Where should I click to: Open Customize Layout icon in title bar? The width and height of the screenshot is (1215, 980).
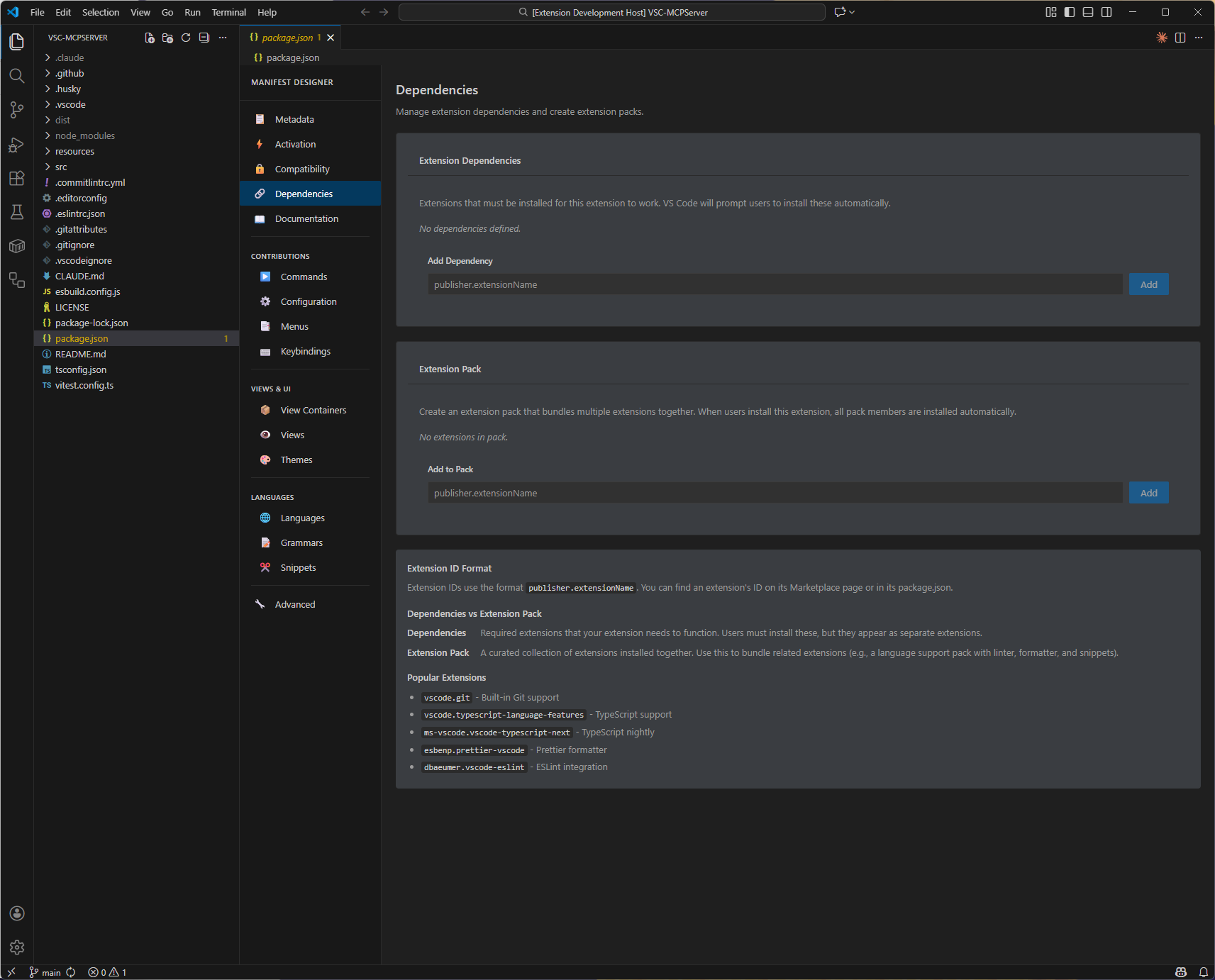1051,12
